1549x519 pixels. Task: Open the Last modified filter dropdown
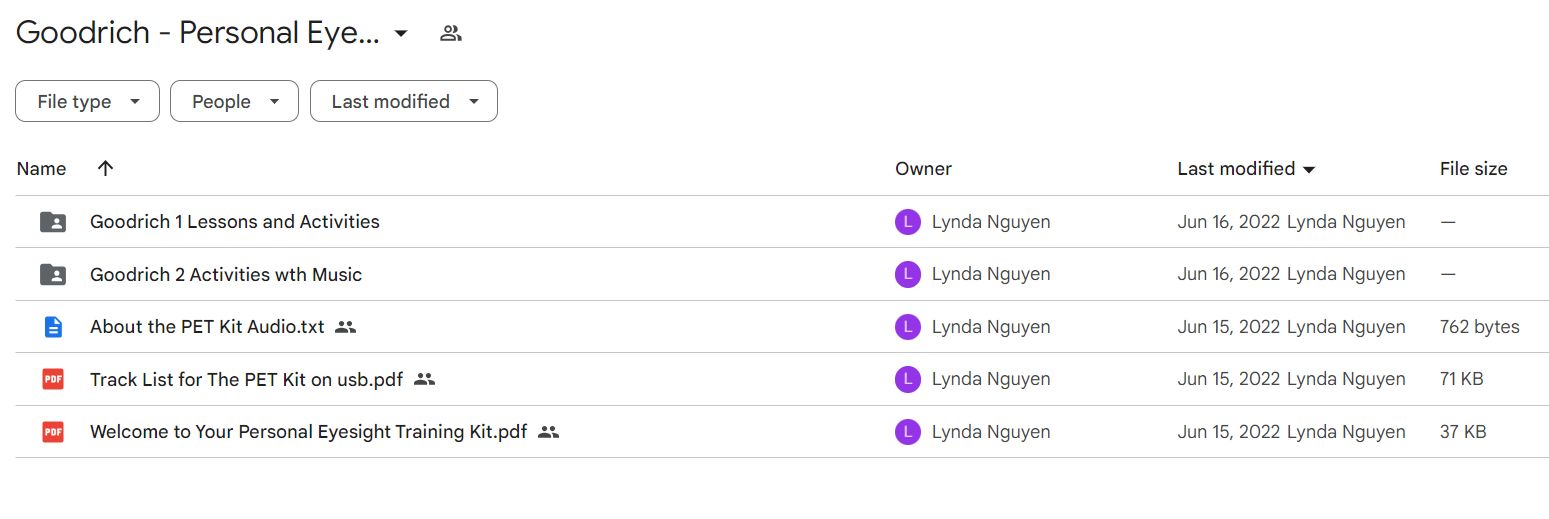404,101
